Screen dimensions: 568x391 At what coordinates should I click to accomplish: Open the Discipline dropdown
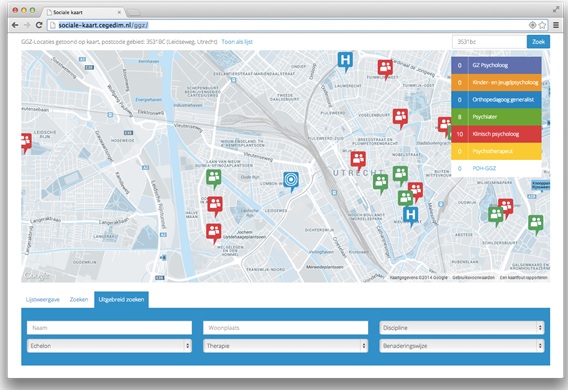tap(462, 328)
